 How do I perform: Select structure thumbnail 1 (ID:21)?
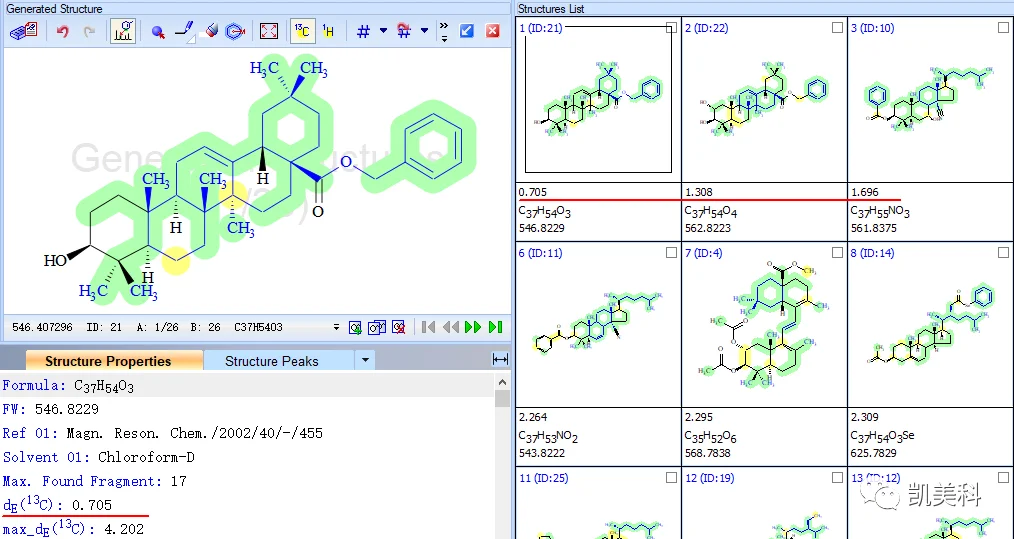click(598, 100)
